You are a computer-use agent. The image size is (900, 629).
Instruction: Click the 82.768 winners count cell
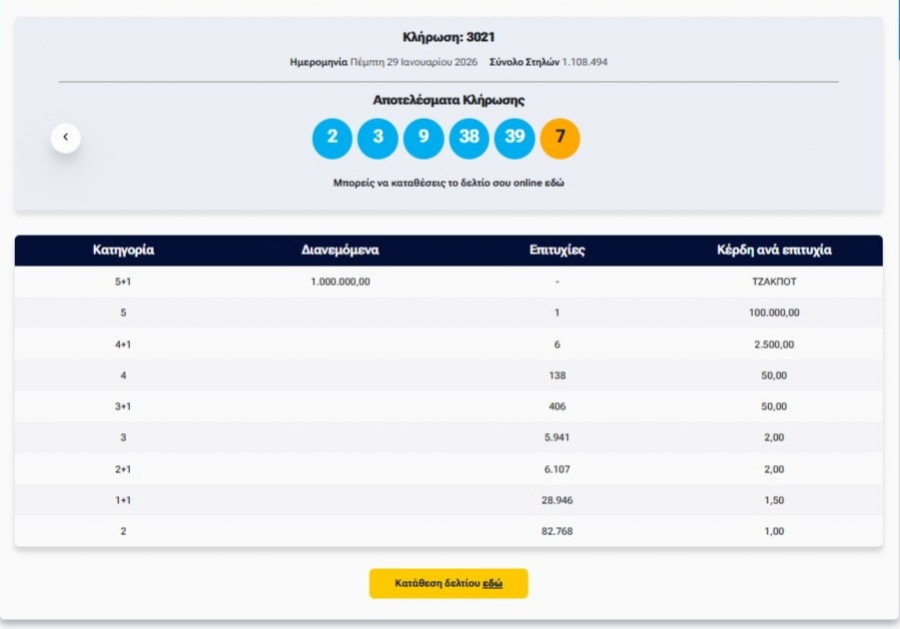click(x=557, y=531)
